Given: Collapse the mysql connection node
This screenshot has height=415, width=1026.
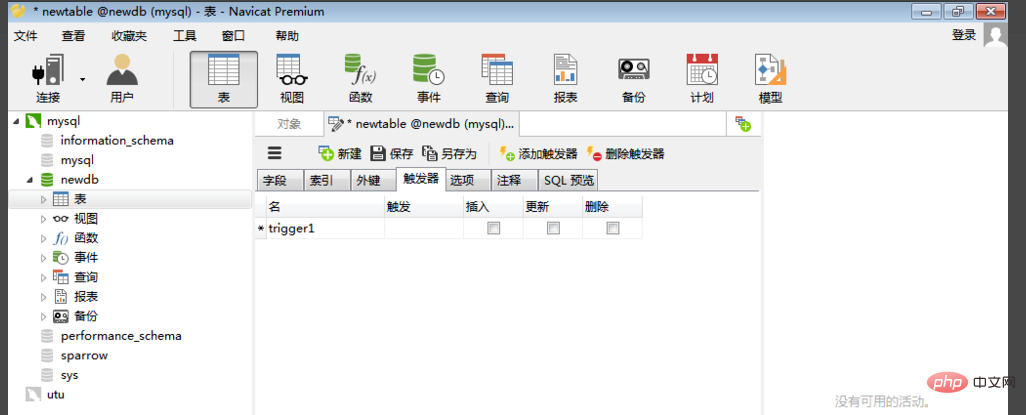Looking at the screenshot, I should tap(16, 121).
